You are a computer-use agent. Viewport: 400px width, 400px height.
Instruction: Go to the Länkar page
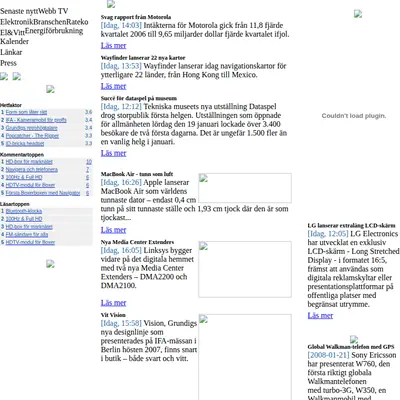click(x=11, y=52)
